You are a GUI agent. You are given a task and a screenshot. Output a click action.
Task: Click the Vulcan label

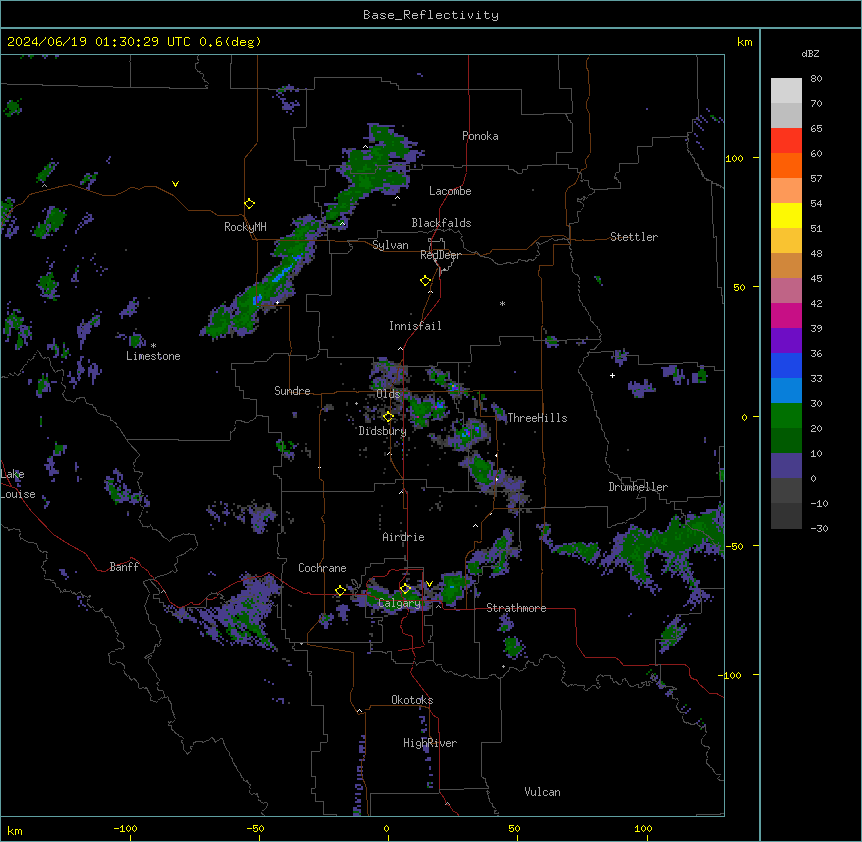tap(543, 792)
